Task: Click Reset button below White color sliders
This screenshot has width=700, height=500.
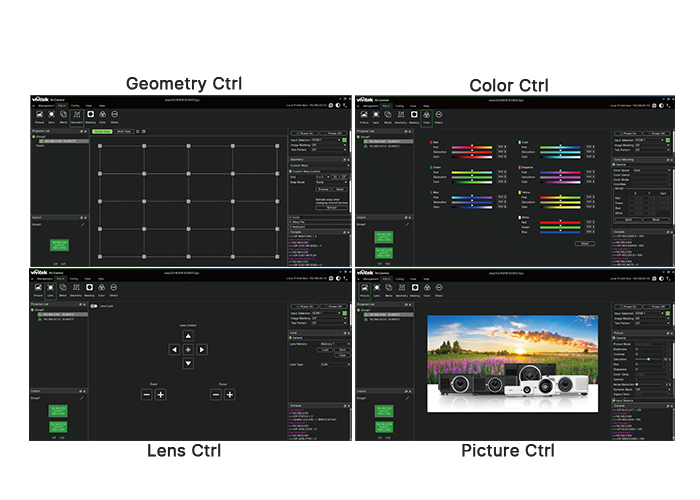Action: [584, 243]
